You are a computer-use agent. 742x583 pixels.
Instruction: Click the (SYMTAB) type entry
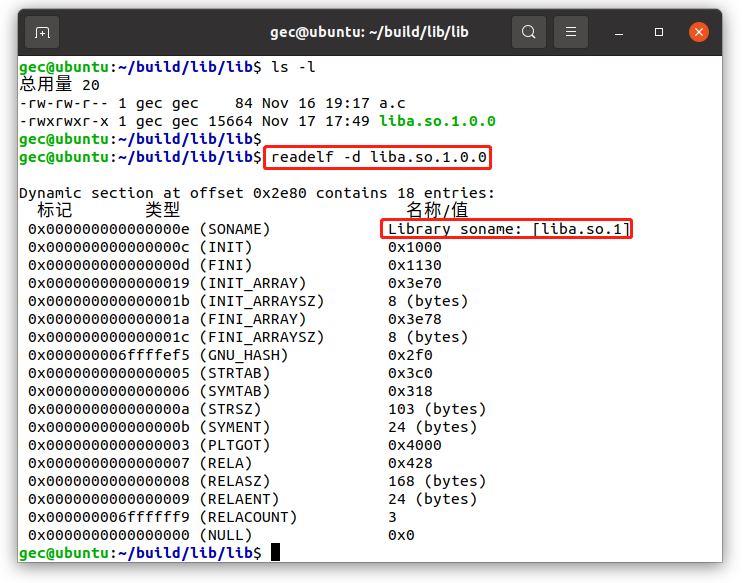pos(235,391)
